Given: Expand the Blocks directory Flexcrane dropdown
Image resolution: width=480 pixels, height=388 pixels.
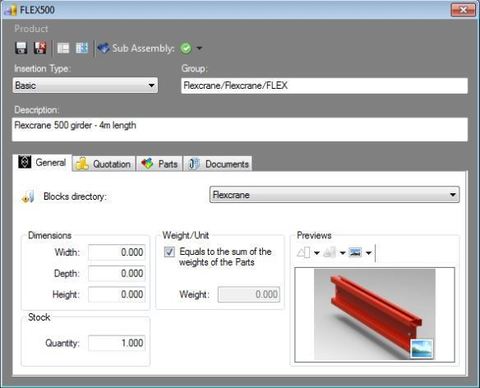Looking at the screenshot, I should 334,195.
